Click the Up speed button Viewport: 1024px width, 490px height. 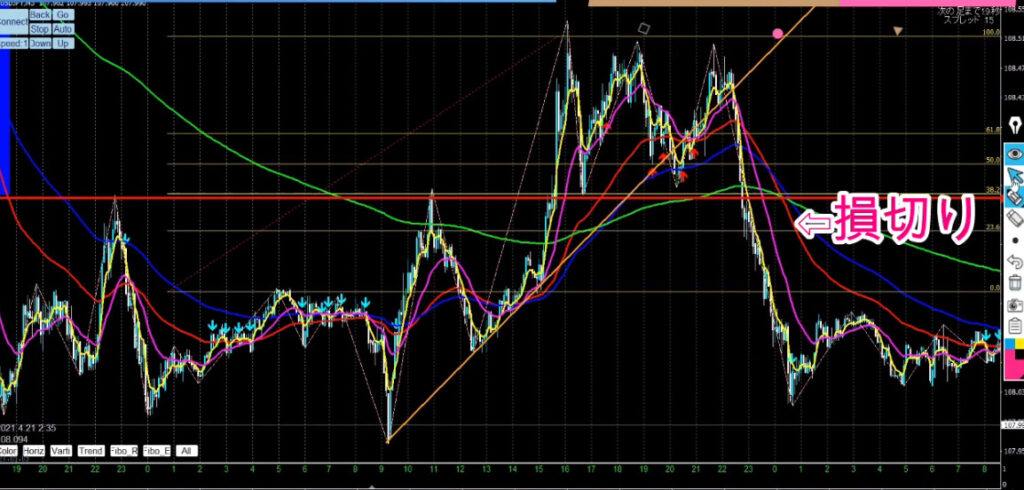click(63, 44)
